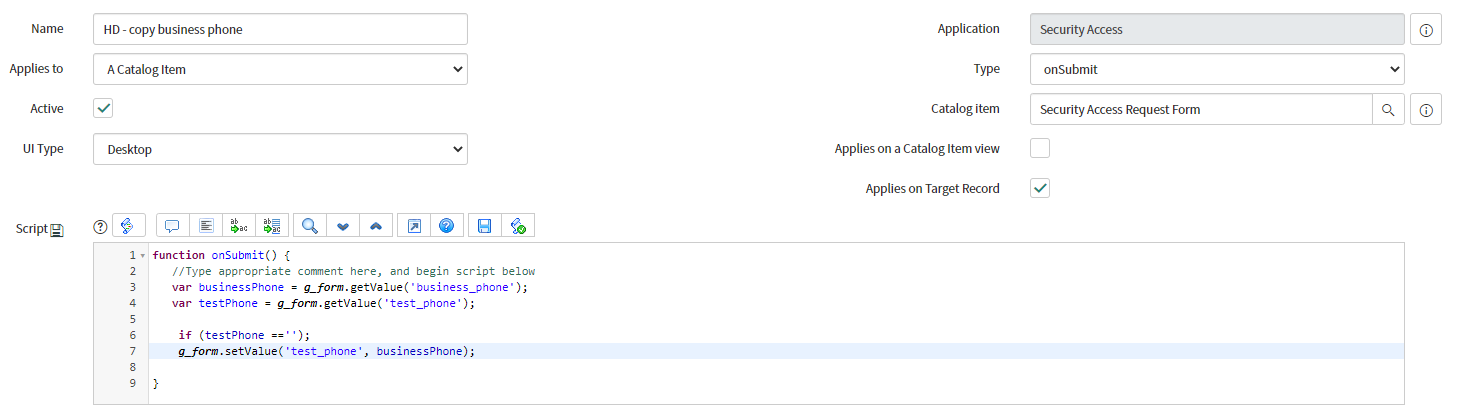The width and height of the screenshot is (1471, 416).
Task: Open info icon next to Catalog item
Action: coord(1426,109)
